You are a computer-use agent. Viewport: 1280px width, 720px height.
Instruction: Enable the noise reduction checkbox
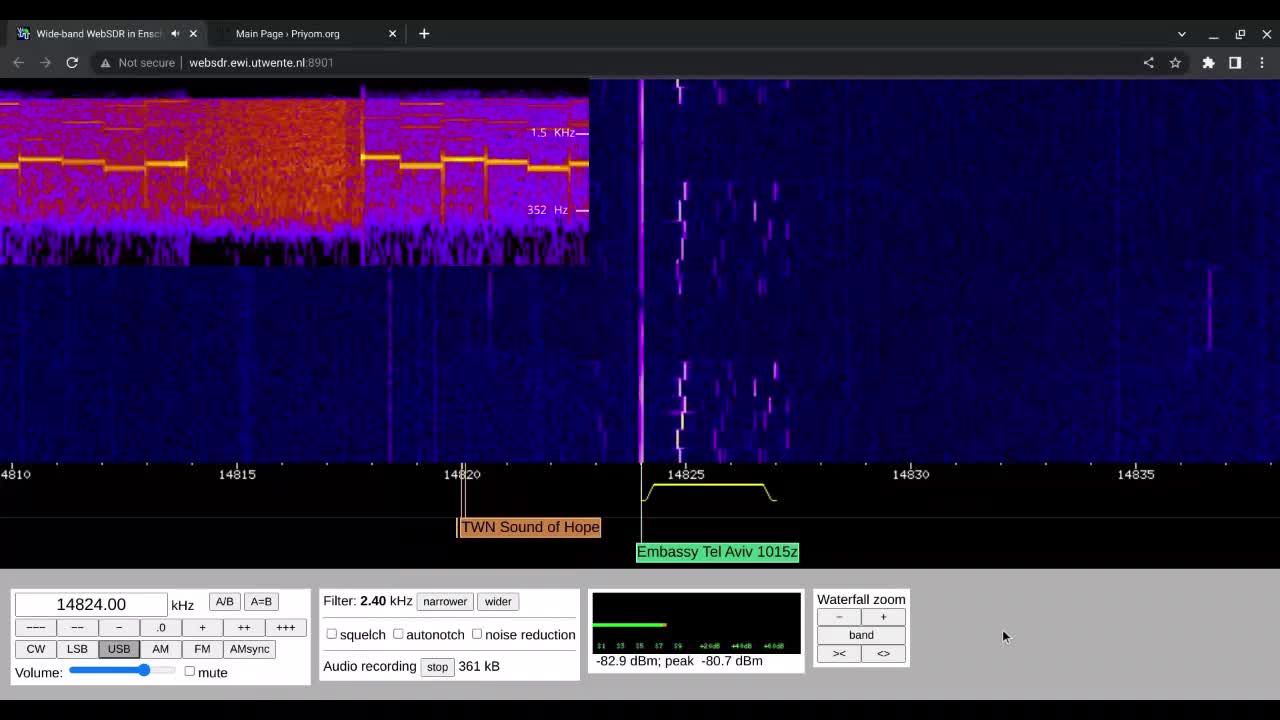(x=477, y=634)
